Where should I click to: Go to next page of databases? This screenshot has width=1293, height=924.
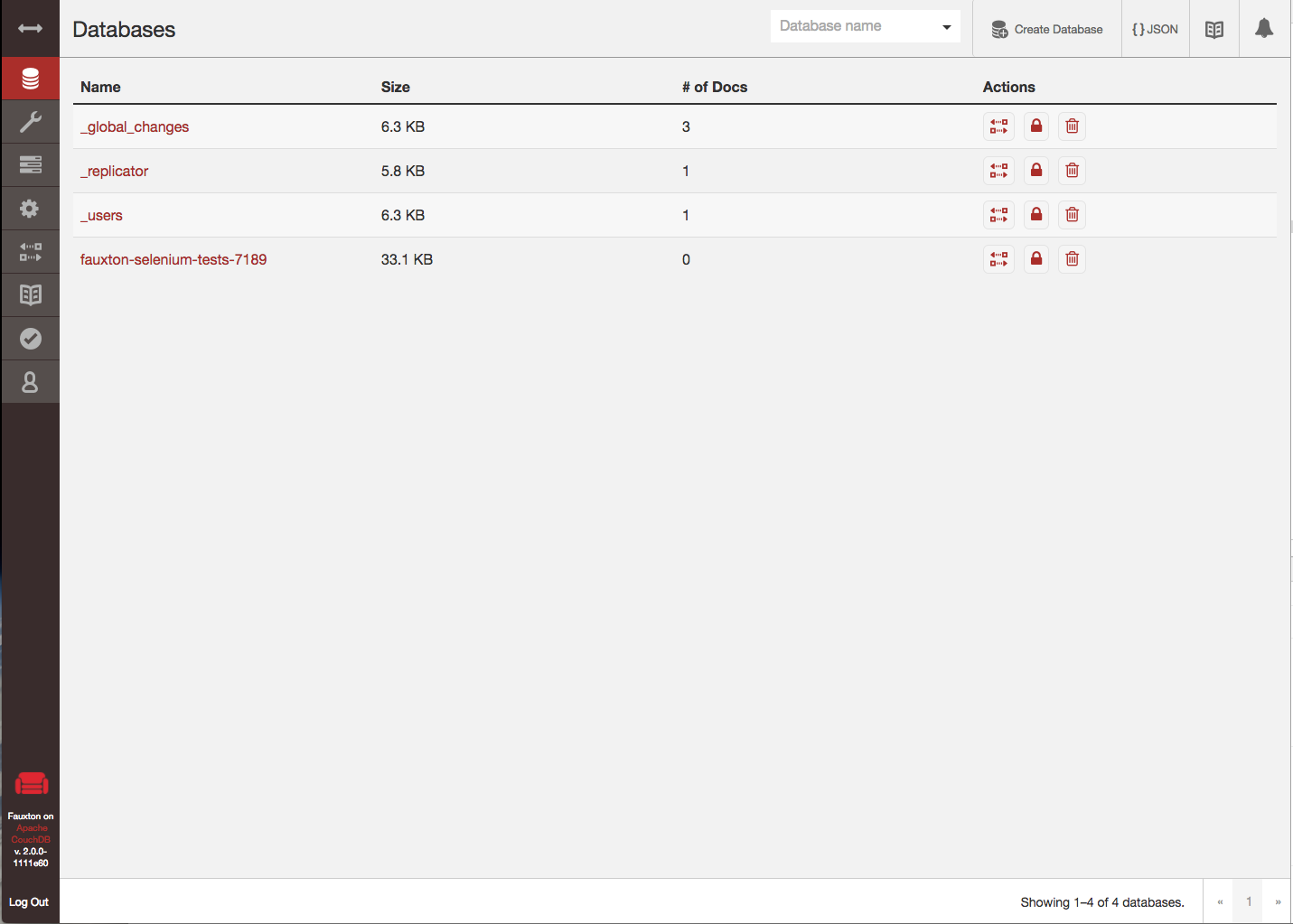[1278, 901]
